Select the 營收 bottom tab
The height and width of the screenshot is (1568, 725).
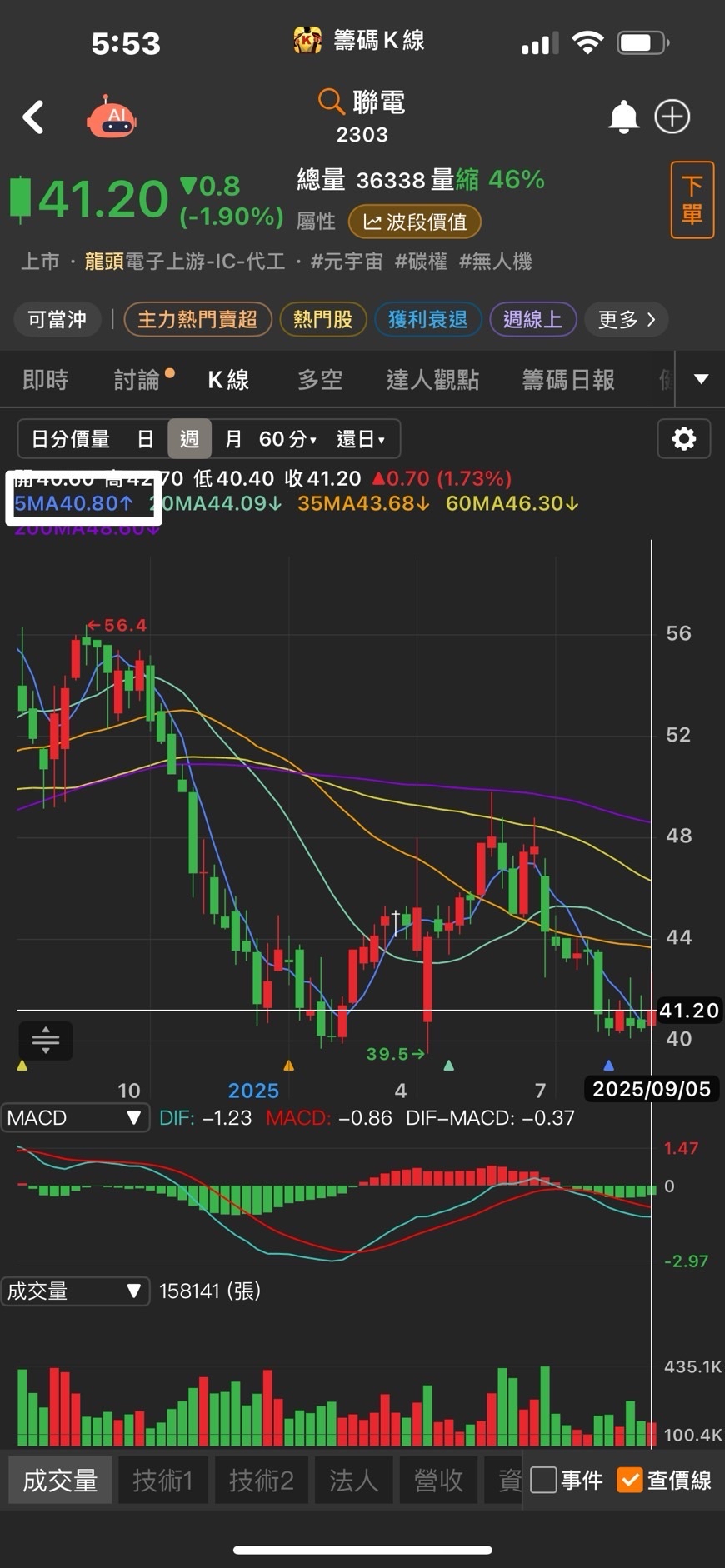[x=438, y=1481]
